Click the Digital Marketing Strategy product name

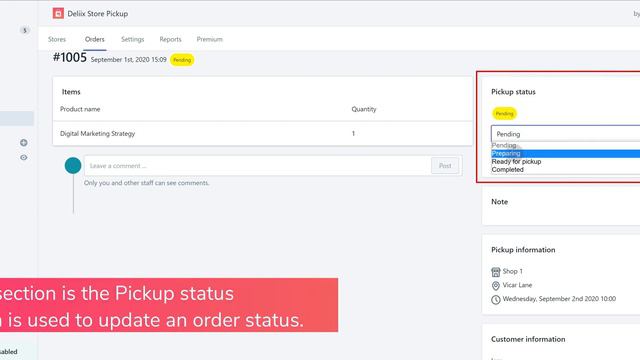coord(98,133)
